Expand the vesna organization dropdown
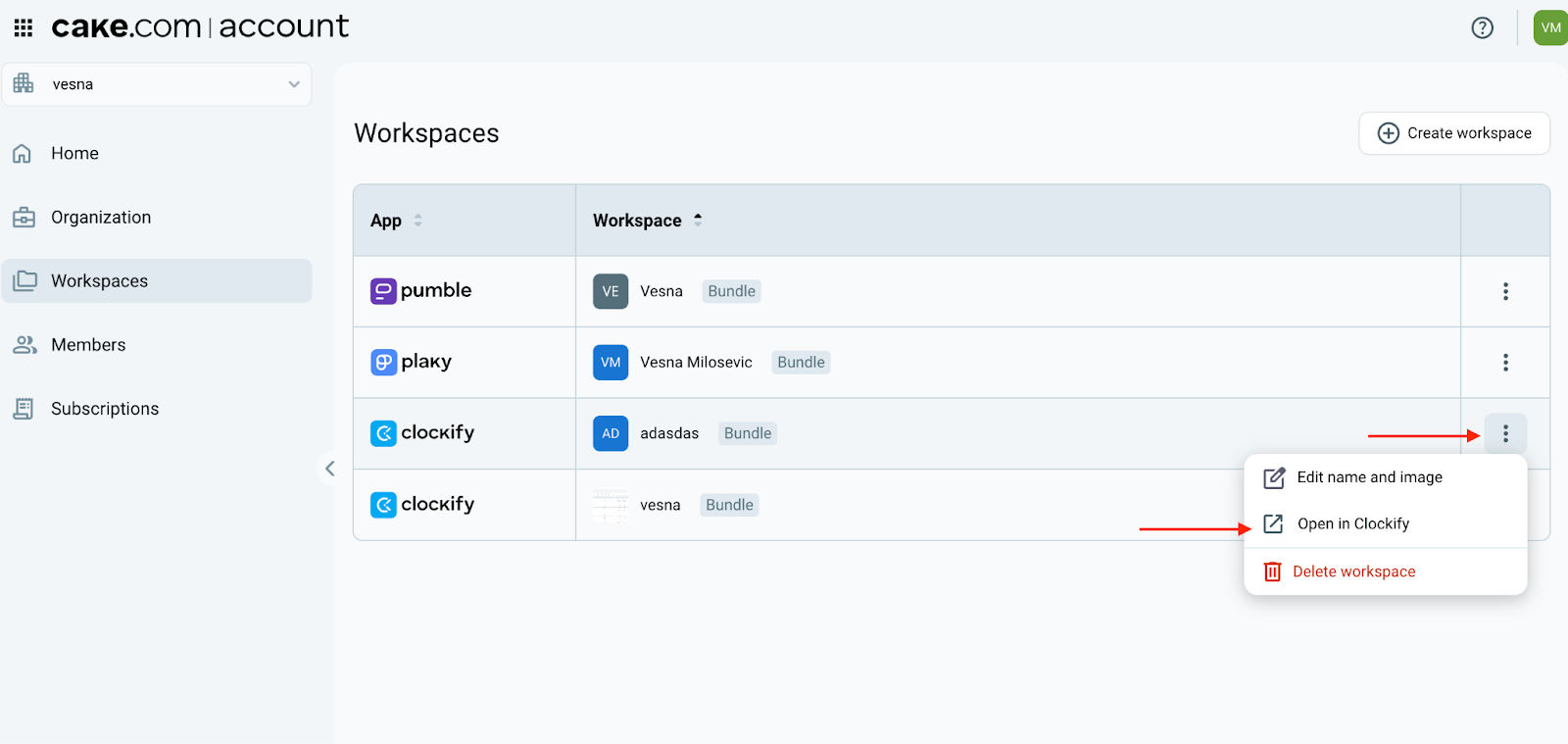 157,84
